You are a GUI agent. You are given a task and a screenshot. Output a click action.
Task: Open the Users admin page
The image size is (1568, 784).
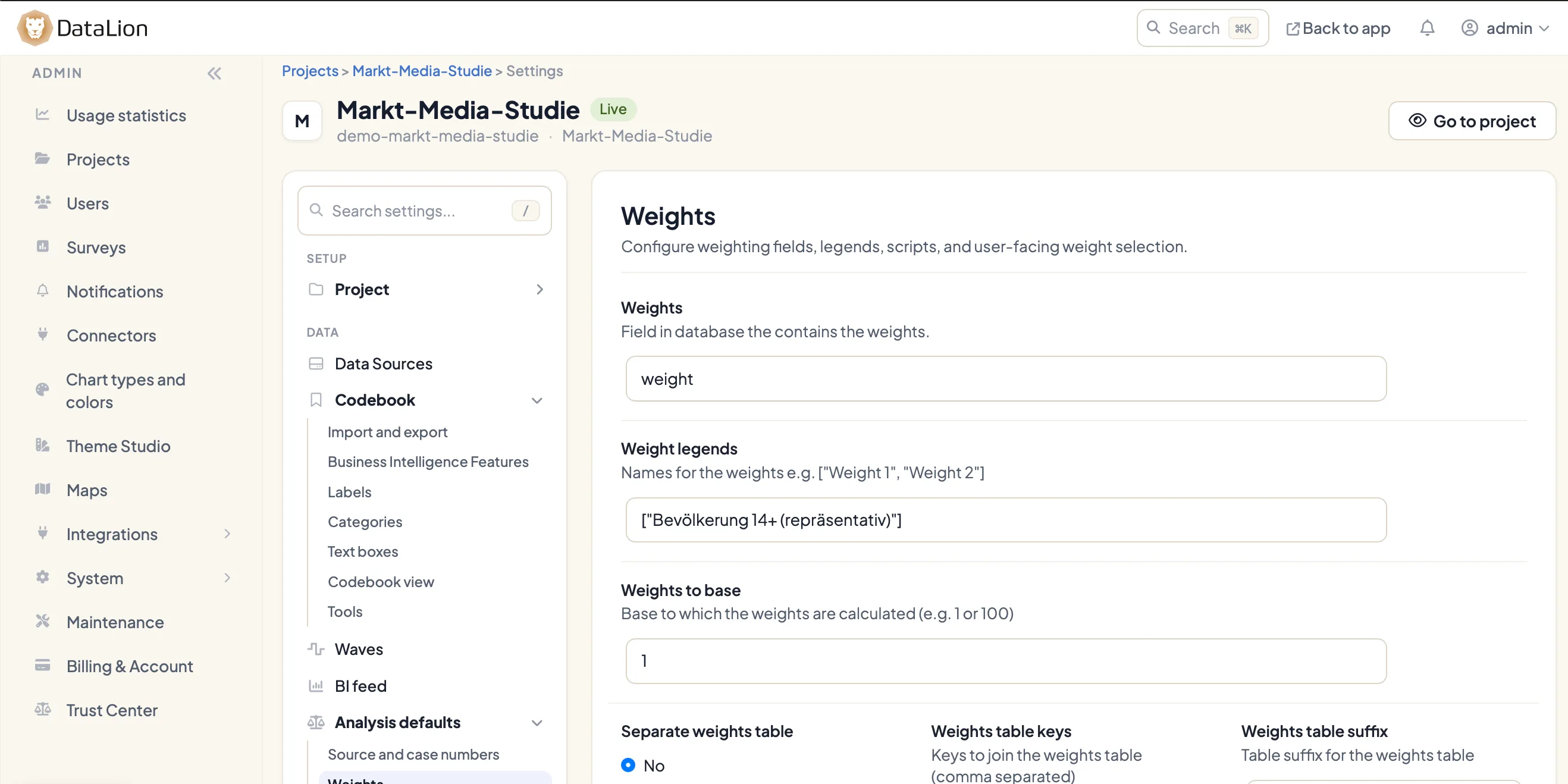[x=87, y=203]
